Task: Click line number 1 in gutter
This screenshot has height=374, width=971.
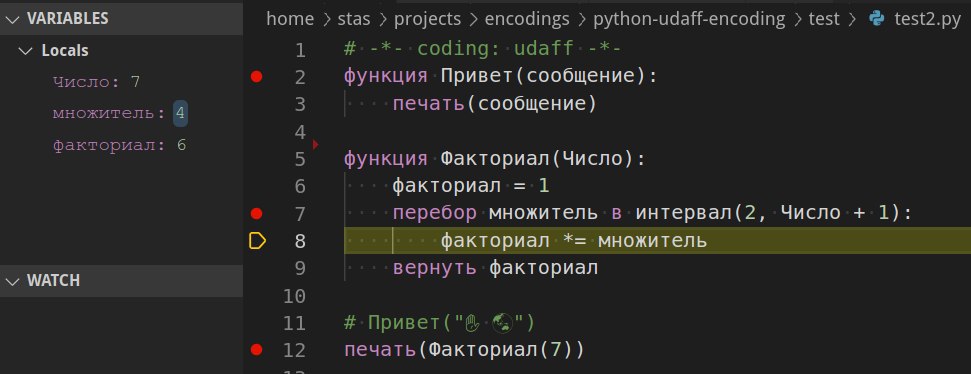Action: pos(300,50)
